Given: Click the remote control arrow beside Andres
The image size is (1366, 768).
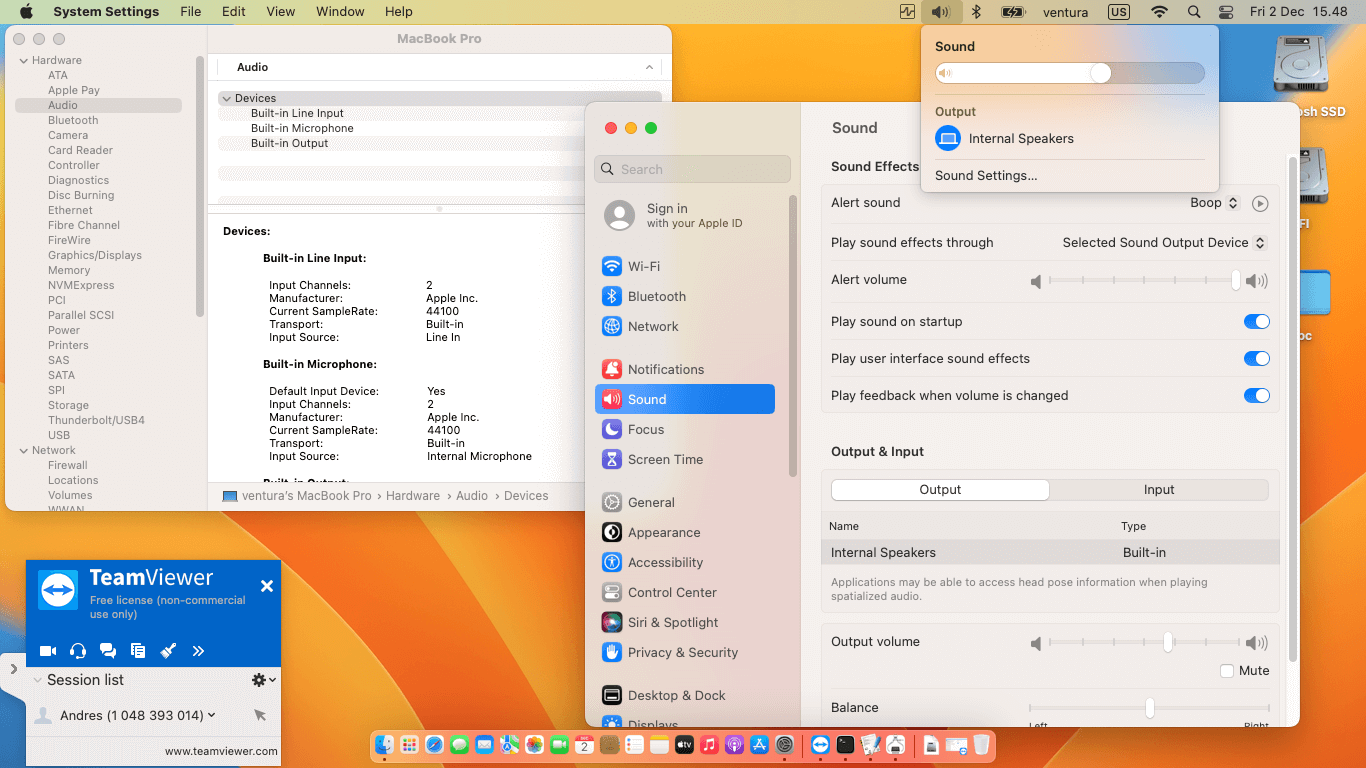Looking at the screenshot, I should click(260, 715).
